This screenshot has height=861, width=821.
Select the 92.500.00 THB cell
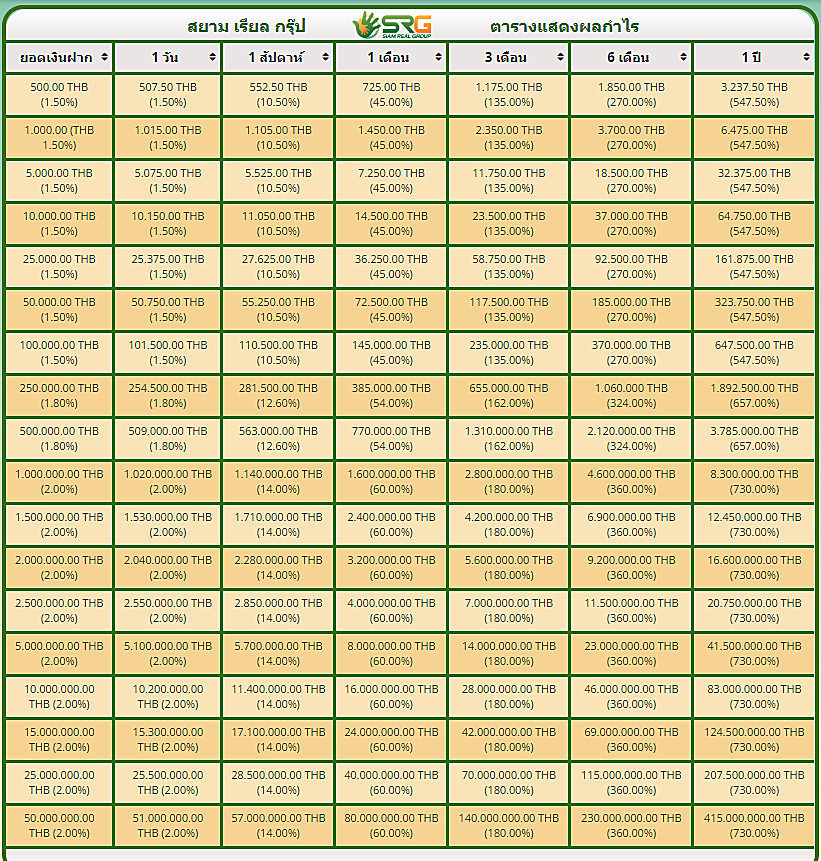[x=632, y=267]
